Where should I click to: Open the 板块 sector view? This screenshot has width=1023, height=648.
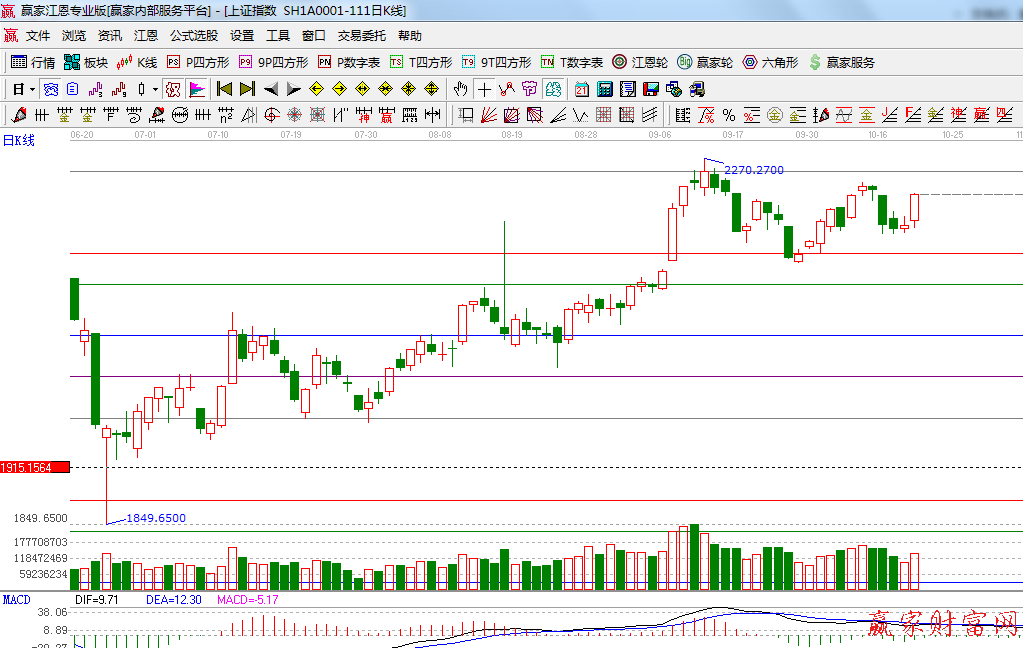86,62
